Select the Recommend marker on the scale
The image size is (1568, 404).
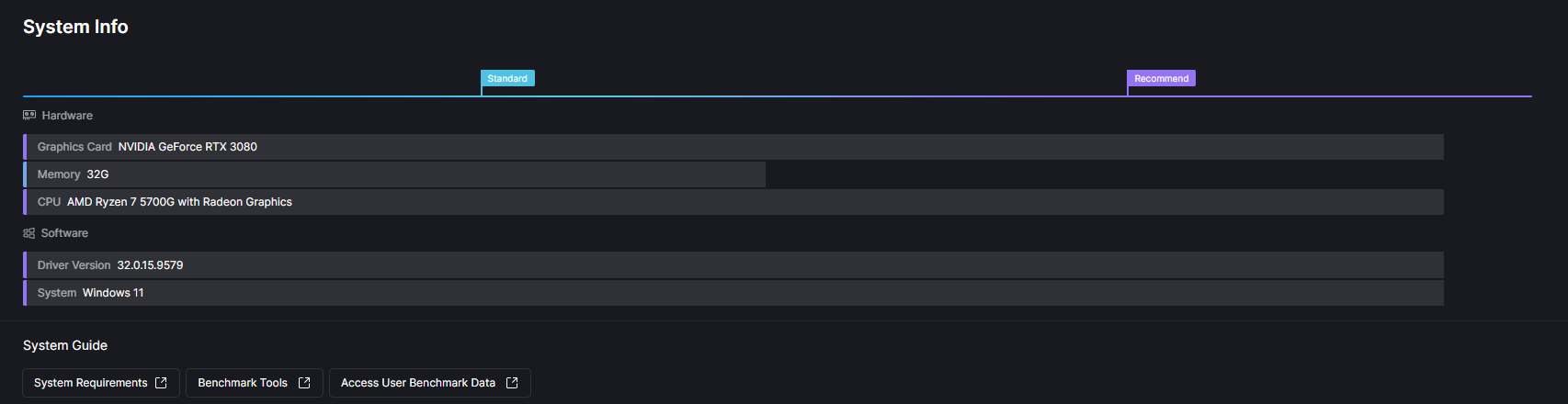point(1161,79)
